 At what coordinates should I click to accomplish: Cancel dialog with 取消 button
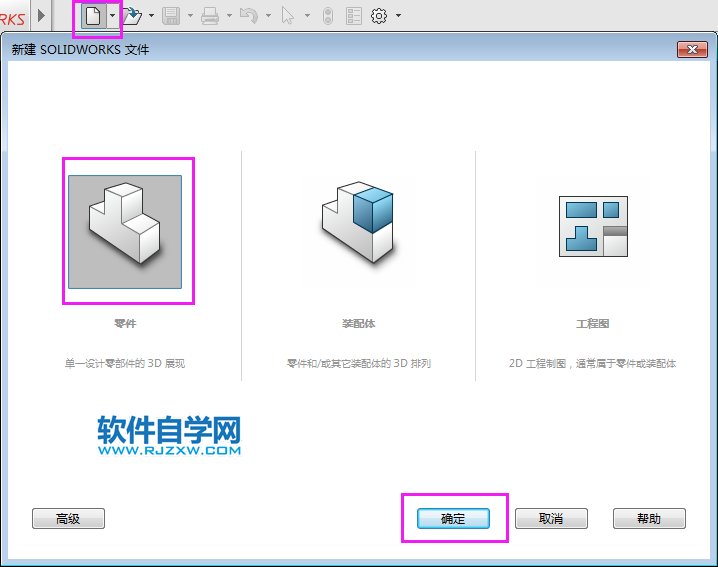(551, 518)
